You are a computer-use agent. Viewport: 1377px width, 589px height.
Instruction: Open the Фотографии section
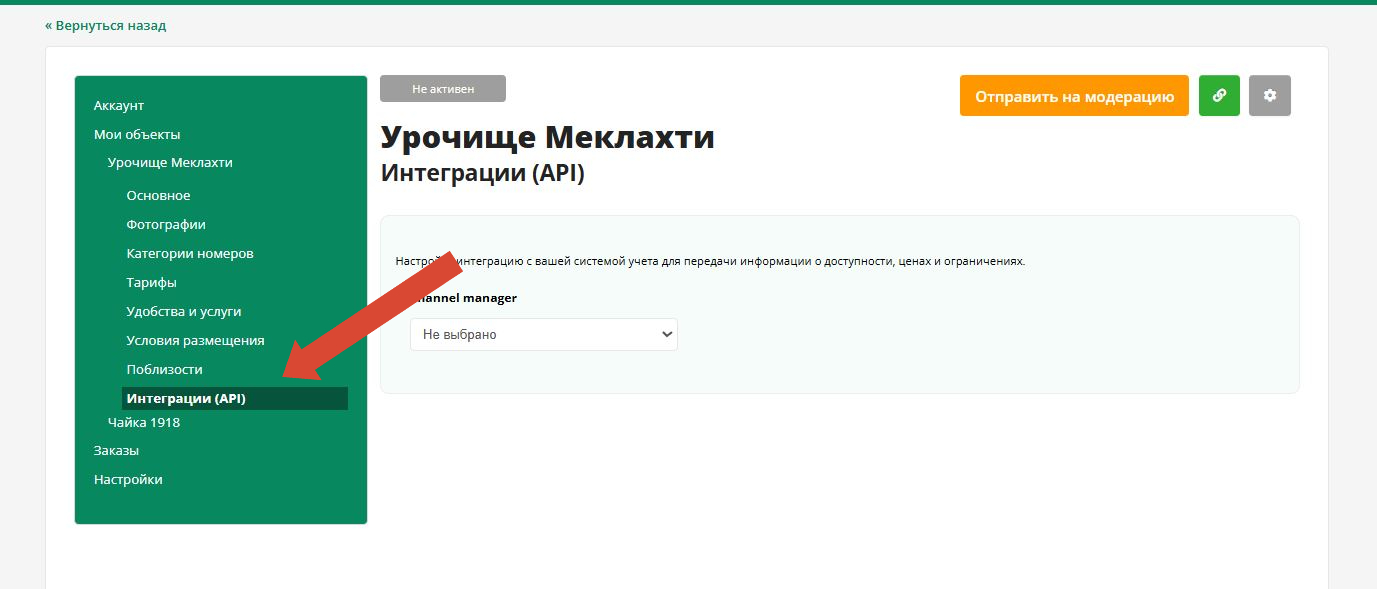166,225
